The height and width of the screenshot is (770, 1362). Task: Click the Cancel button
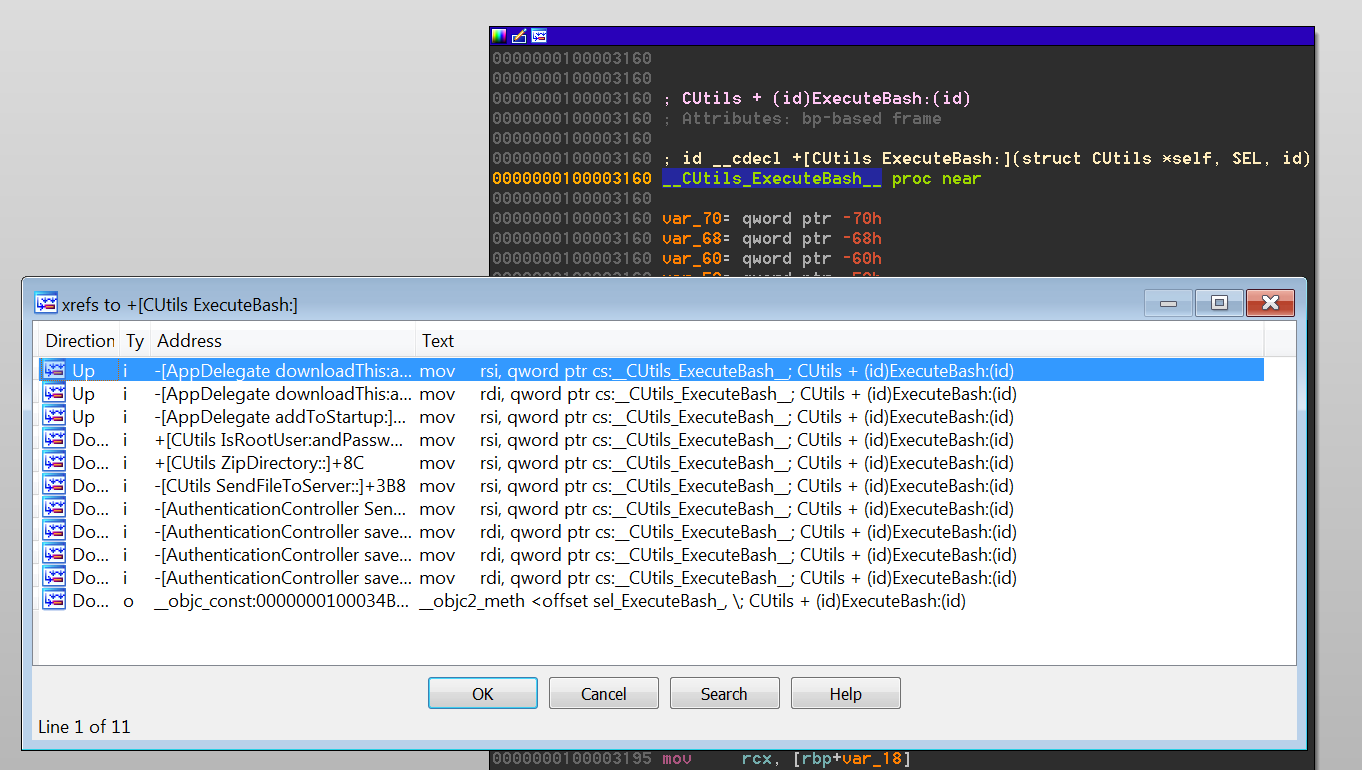click(604, 694)
